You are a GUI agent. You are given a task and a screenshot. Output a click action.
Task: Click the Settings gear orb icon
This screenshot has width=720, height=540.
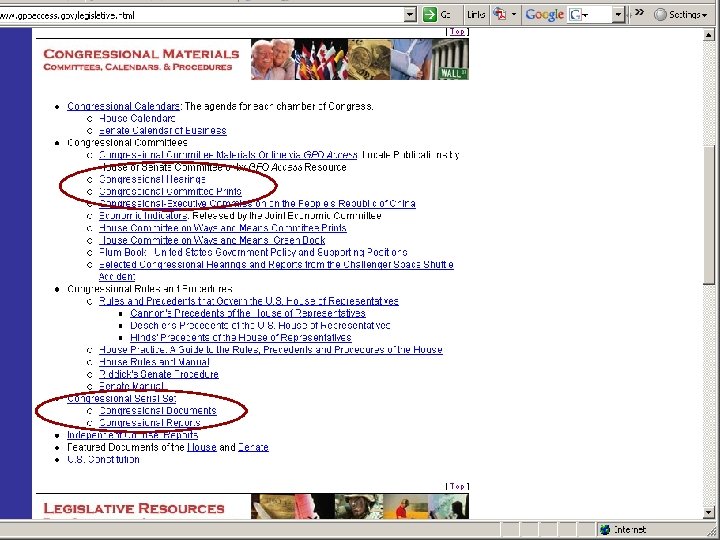pos(660,15)
